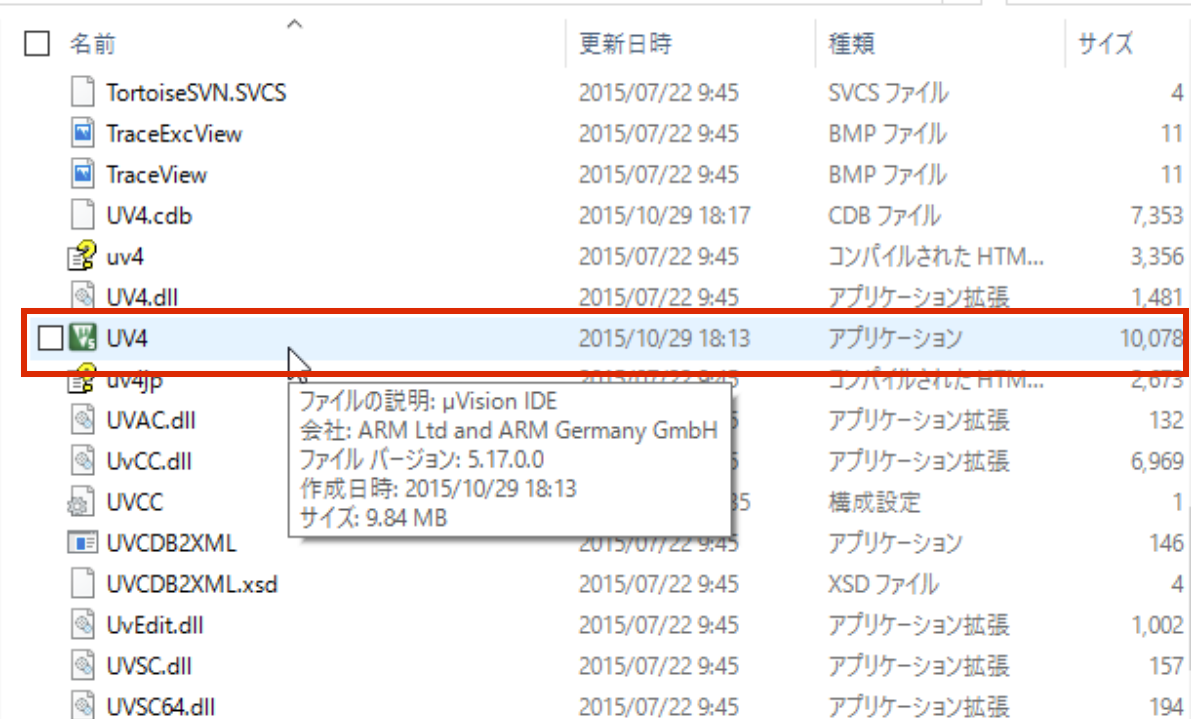
Task: Click the TortoiseSVN.SVCS file icon
Action: click(83, 93)
